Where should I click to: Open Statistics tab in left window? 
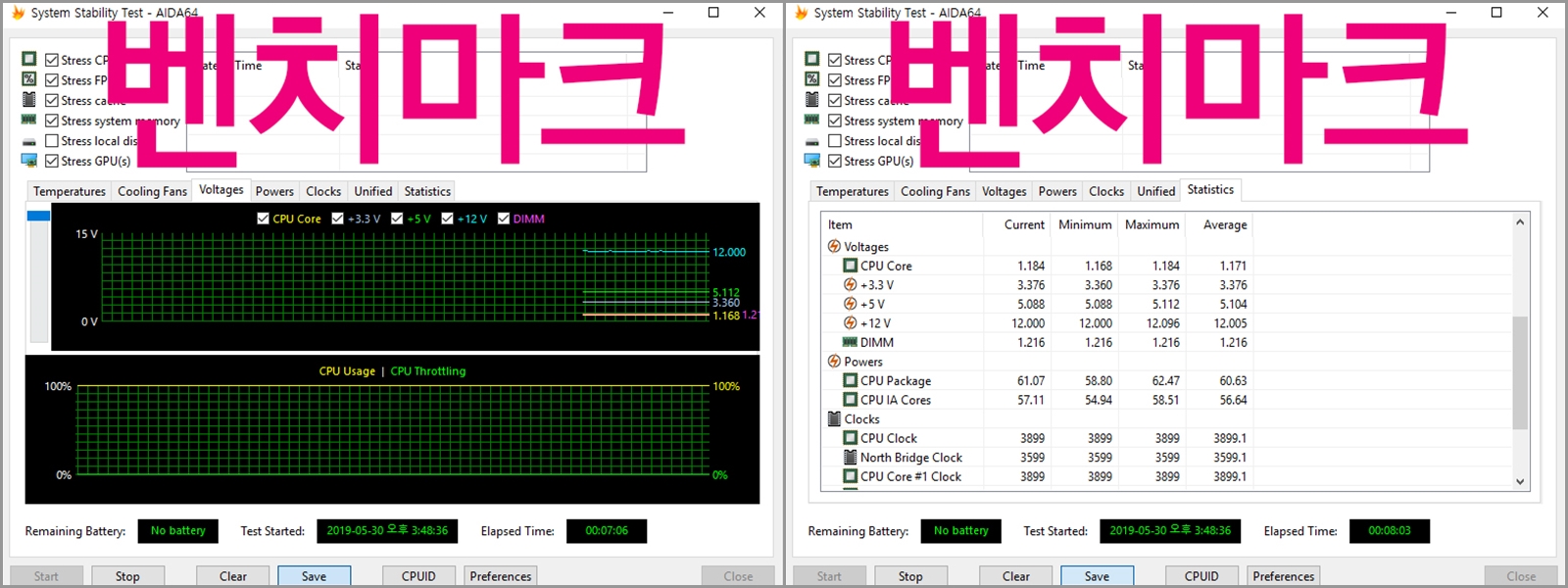(x=427, y=191)
